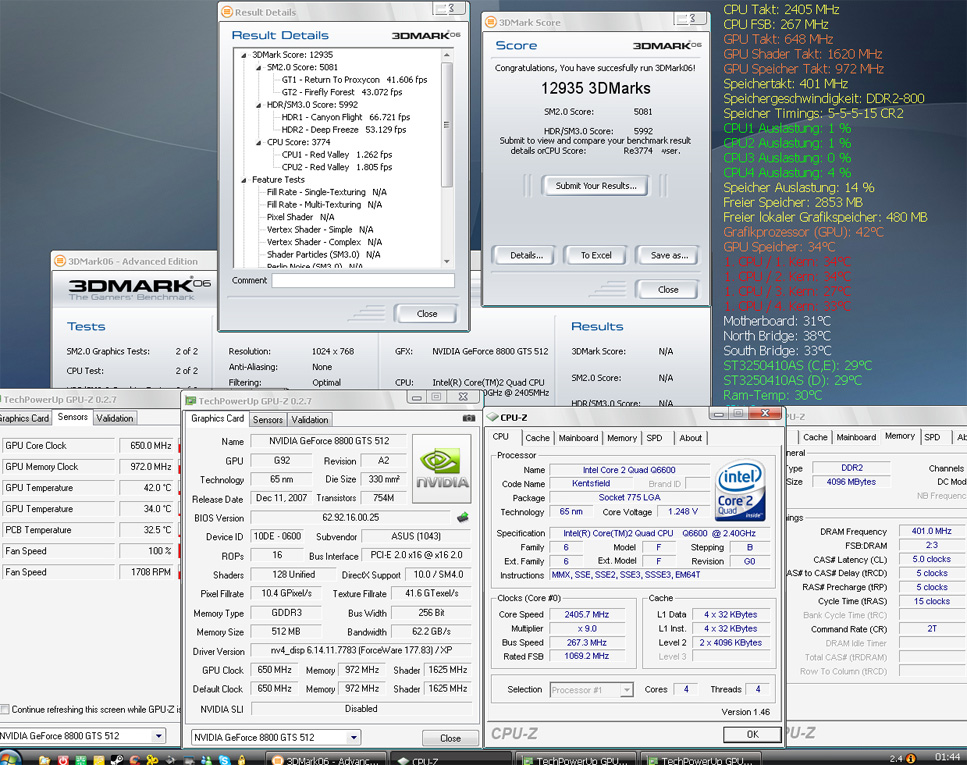Open the Windows Start orb
The width and height of the screenshot is (967, 765).
pos(10,758)
